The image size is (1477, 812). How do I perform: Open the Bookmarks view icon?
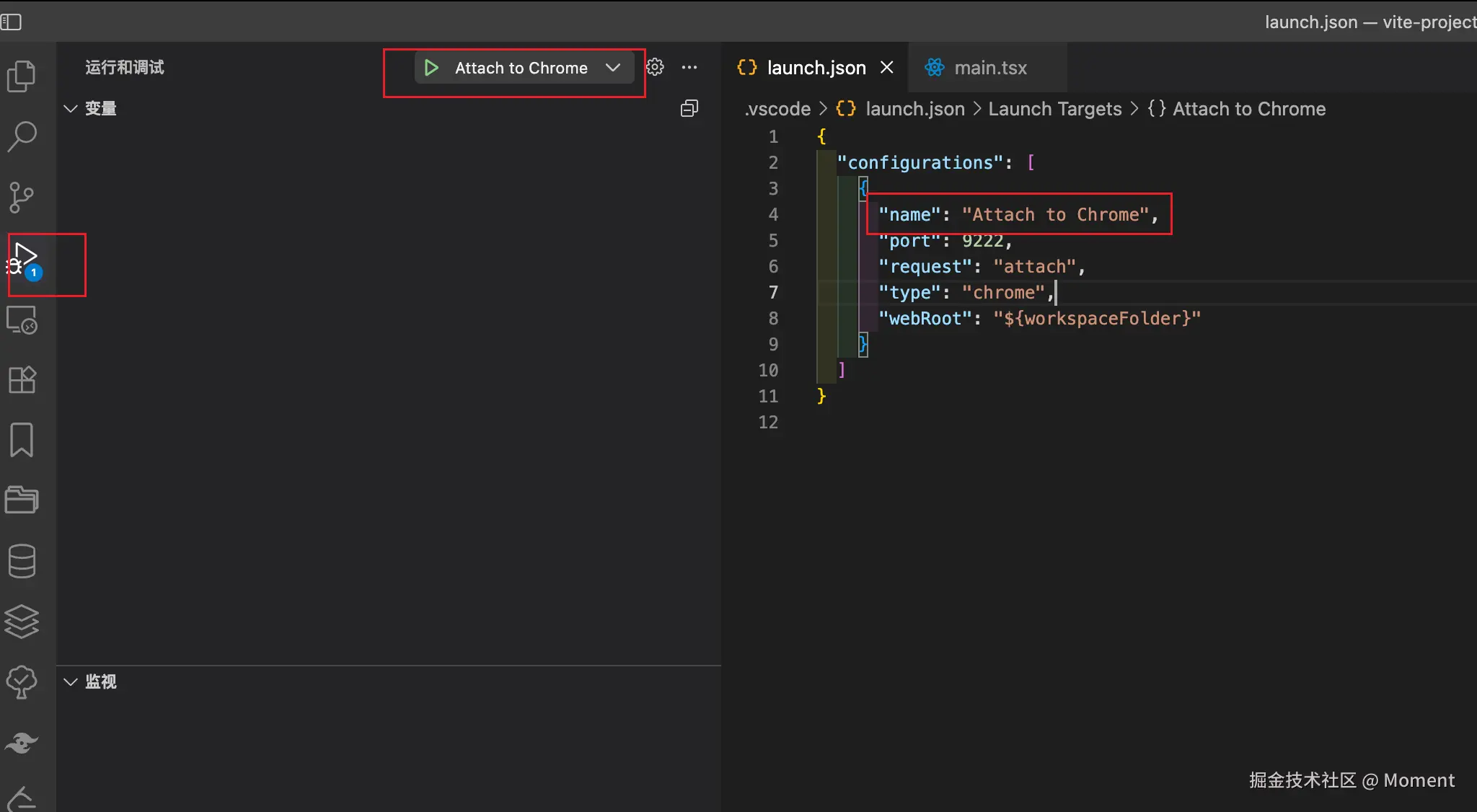point(22,439)
